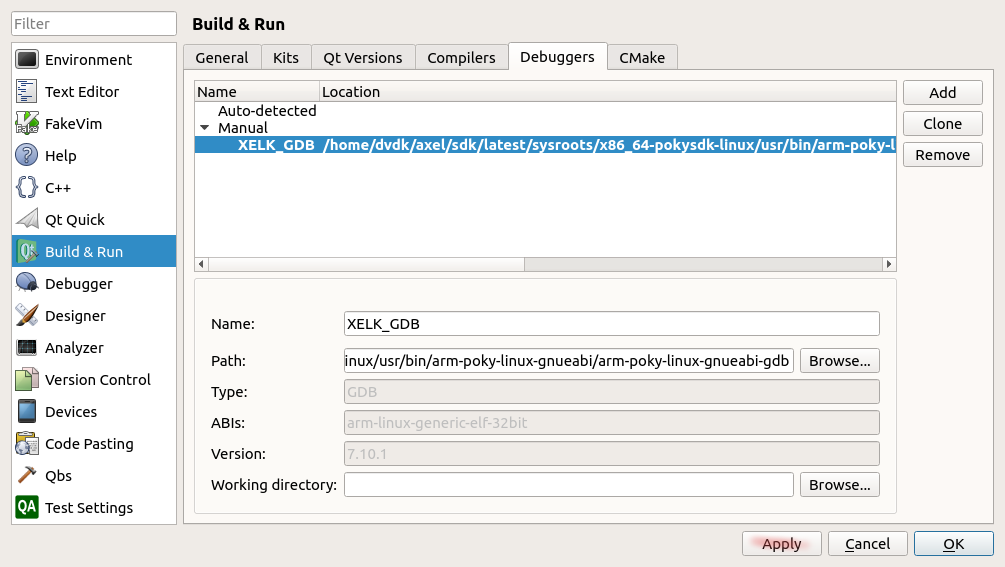This screenshot has width=1005, height=567.
Task: Select the C++ braces icon
Action: point(27,188)
